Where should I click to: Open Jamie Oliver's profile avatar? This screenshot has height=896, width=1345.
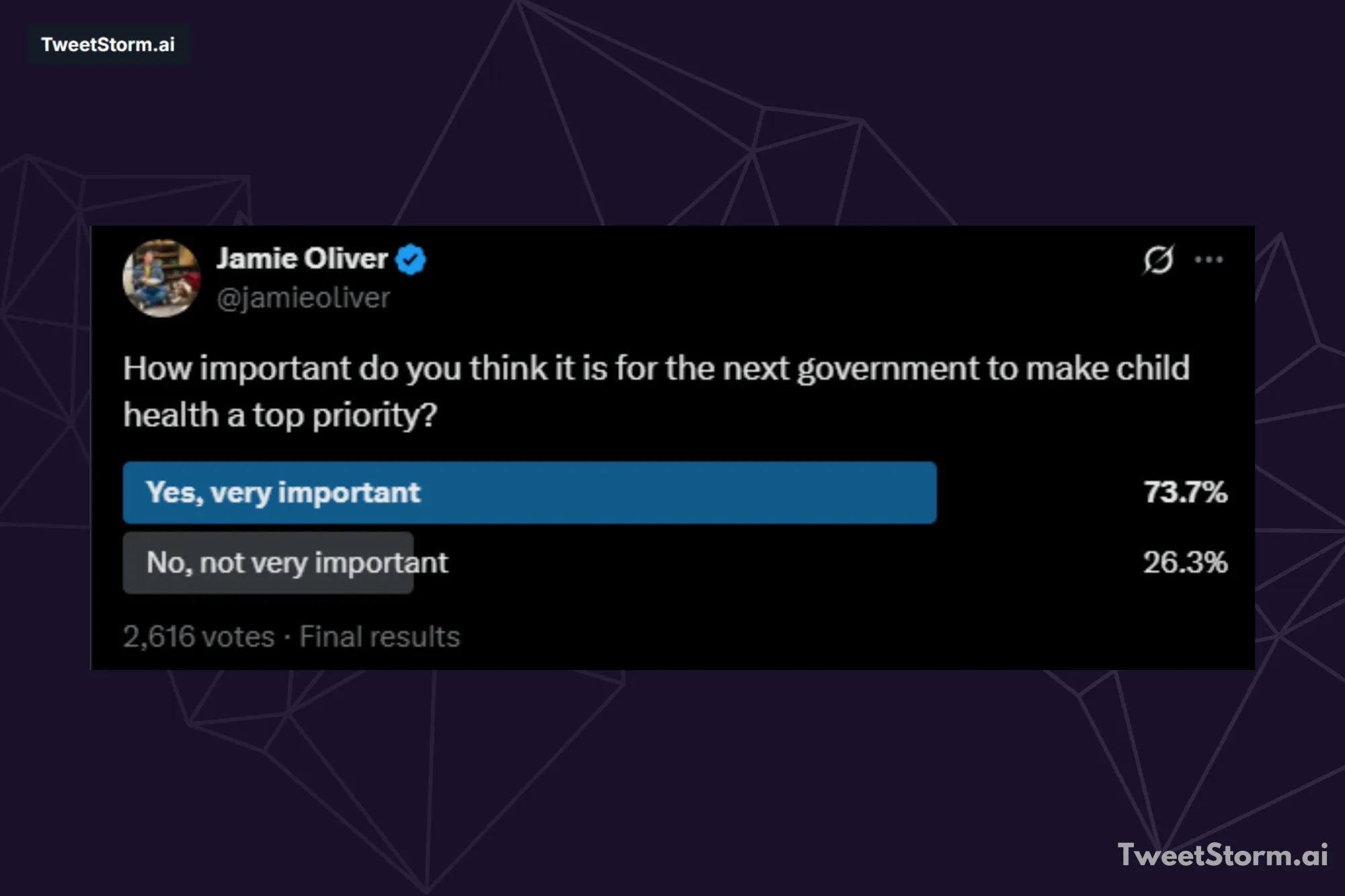(x=161, y=278)
